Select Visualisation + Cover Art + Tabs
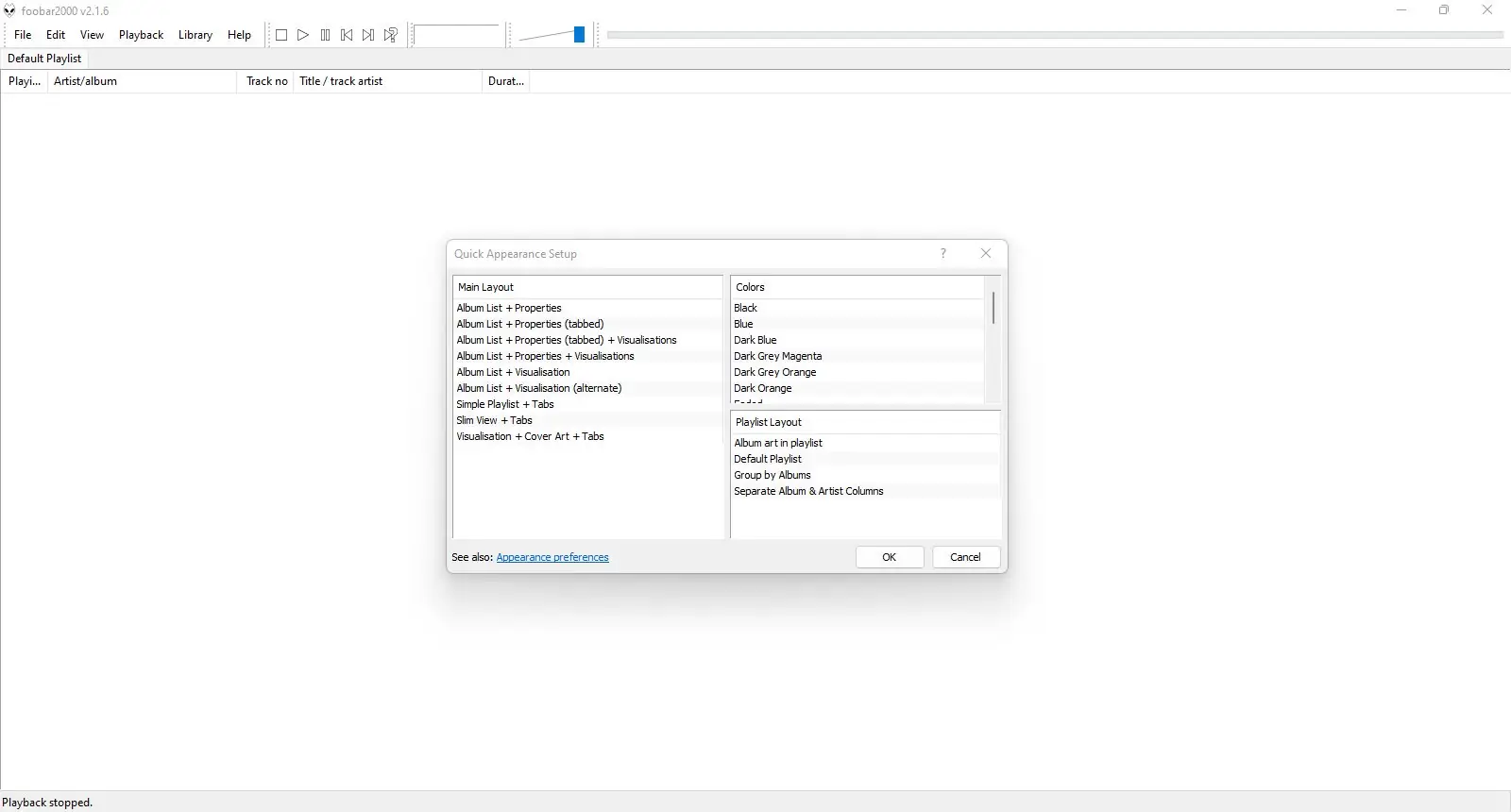This screenshot has width=1511, height=812. (x=587, y=436)
